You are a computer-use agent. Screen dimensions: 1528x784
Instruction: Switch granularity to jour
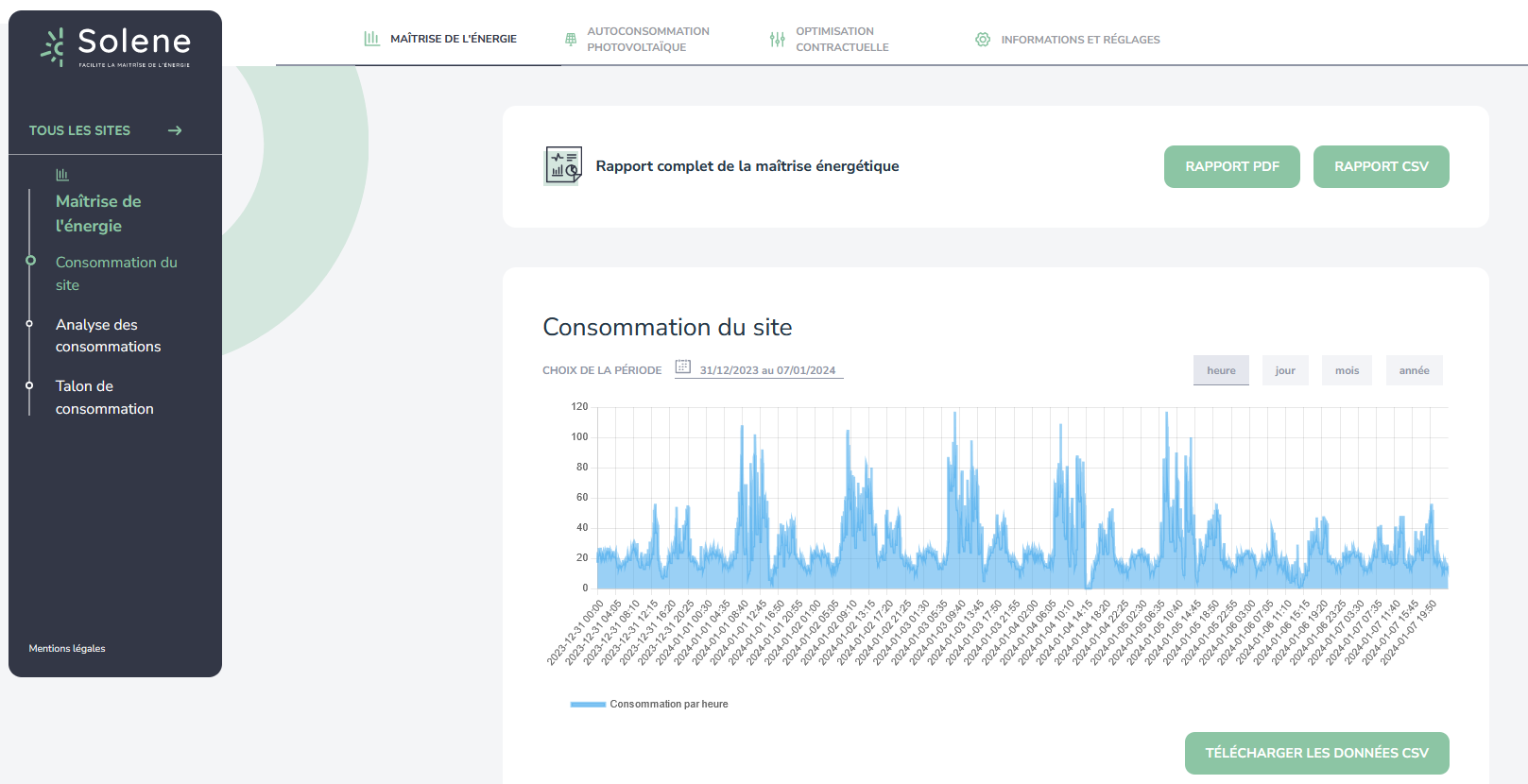(1285, 370)
